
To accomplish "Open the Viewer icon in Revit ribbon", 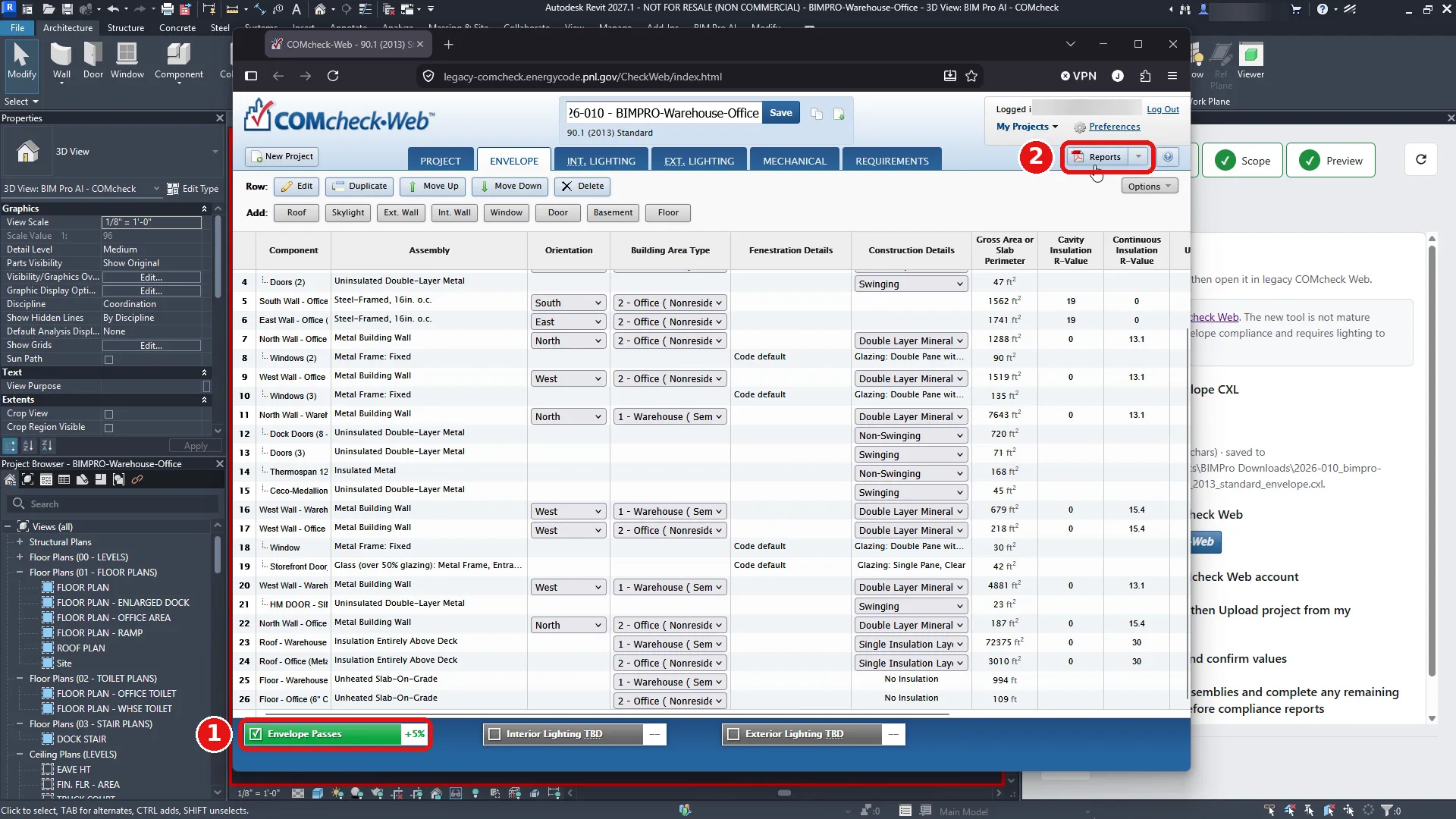I will 1250,61.
